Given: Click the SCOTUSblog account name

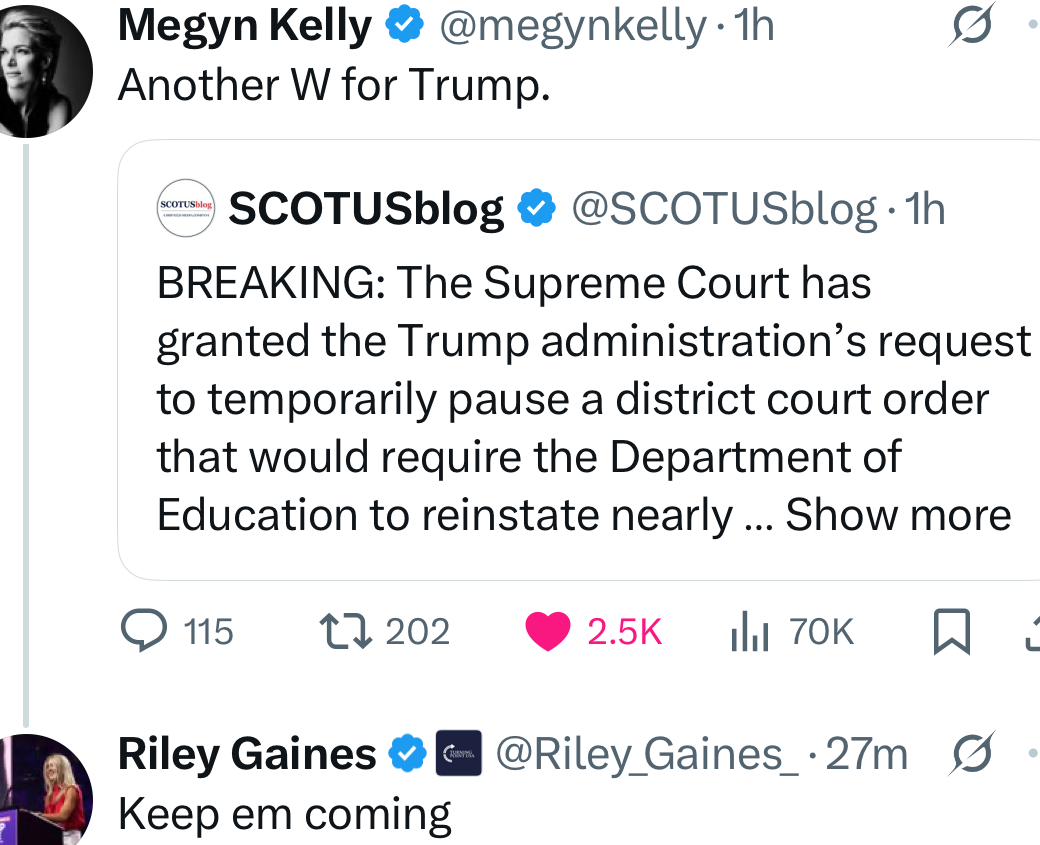Looking at the screenshot, I should coord(366,209).
